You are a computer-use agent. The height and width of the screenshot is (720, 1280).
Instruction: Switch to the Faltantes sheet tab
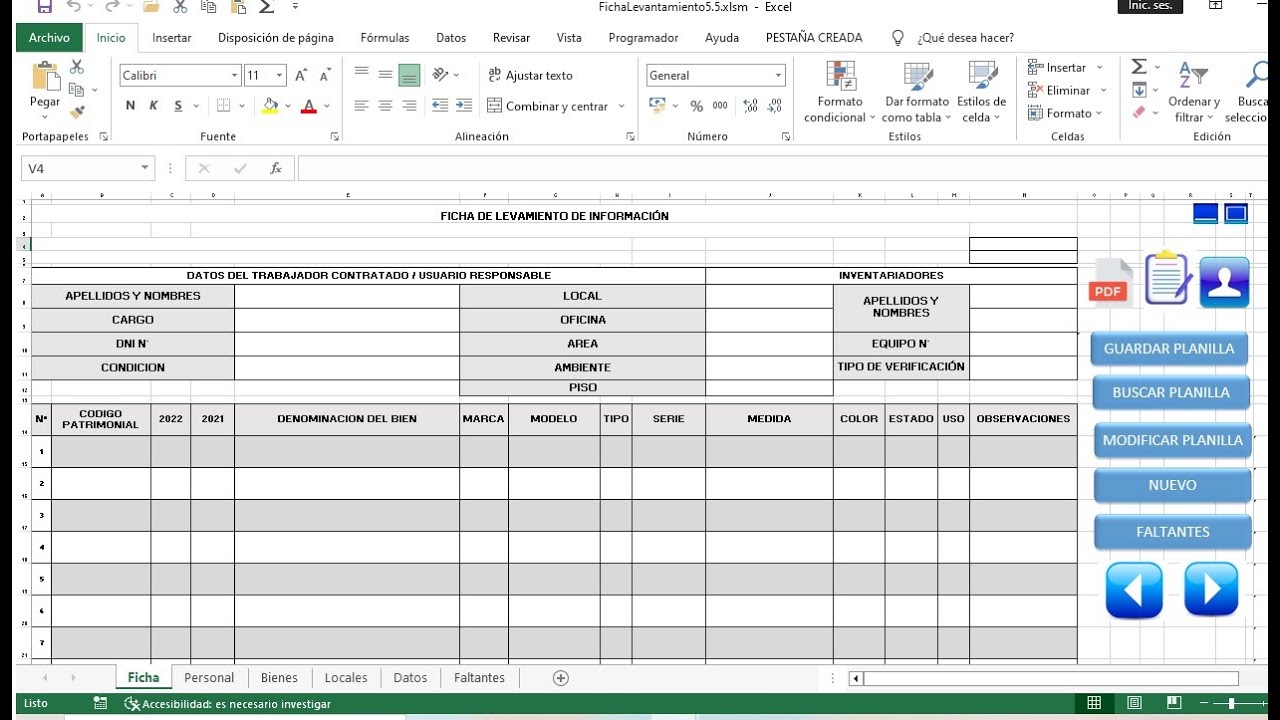tap(479, 677)
